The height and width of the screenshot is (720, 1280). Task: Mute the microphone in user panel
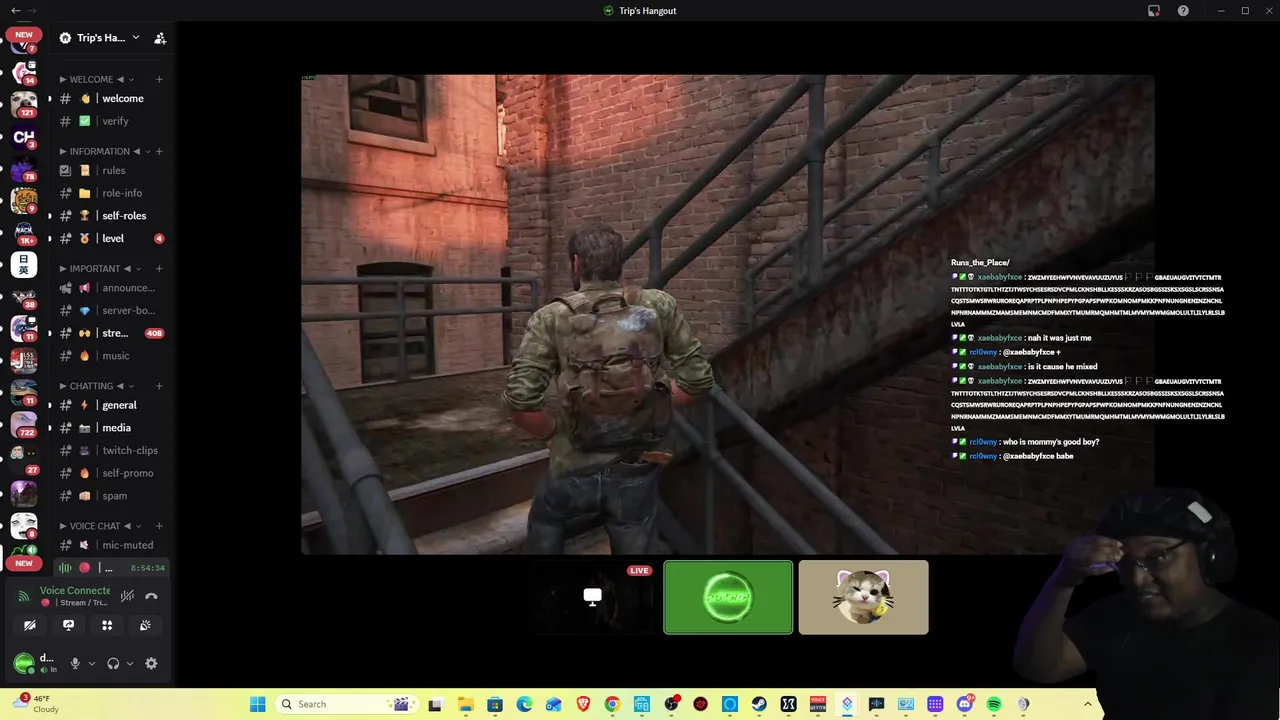tap(74, 663)
